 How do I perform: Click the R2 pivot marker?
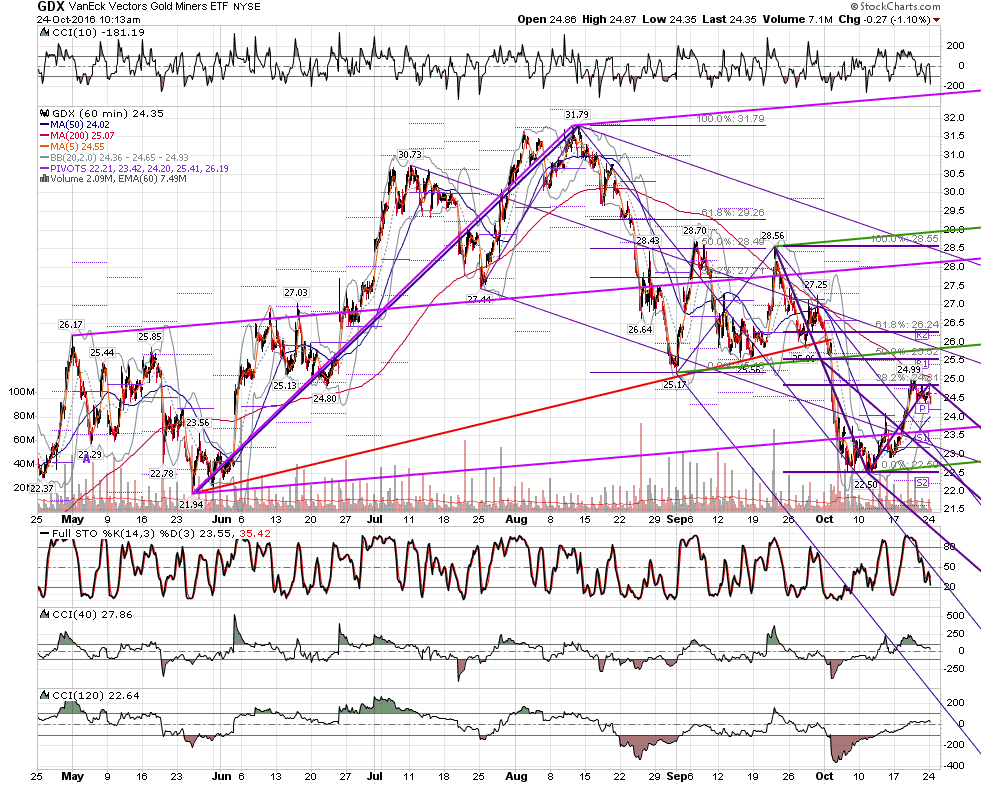[x=922, y=336]
